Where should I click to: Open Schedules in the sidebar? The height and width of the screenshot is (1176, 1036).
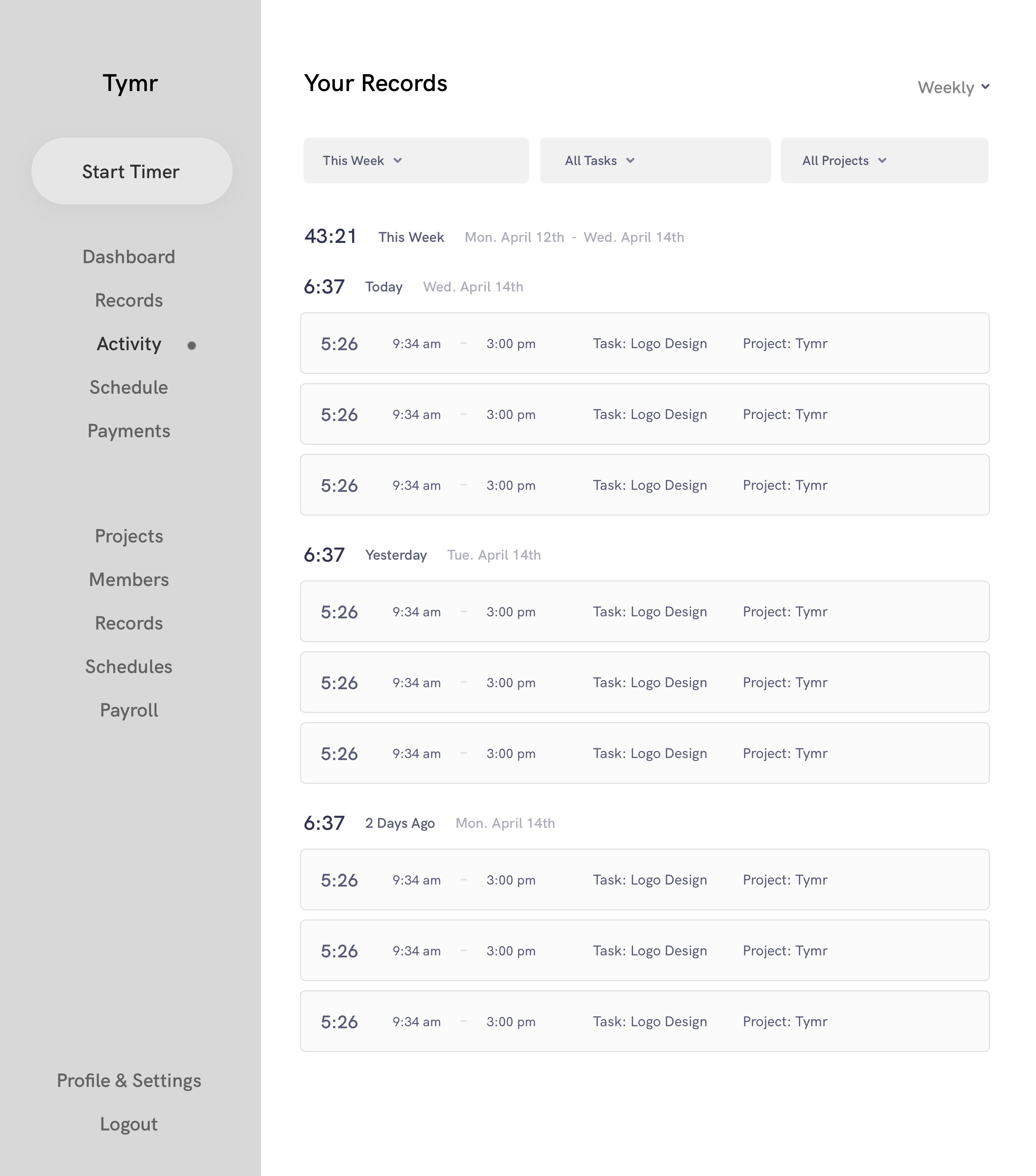point(129,667)
